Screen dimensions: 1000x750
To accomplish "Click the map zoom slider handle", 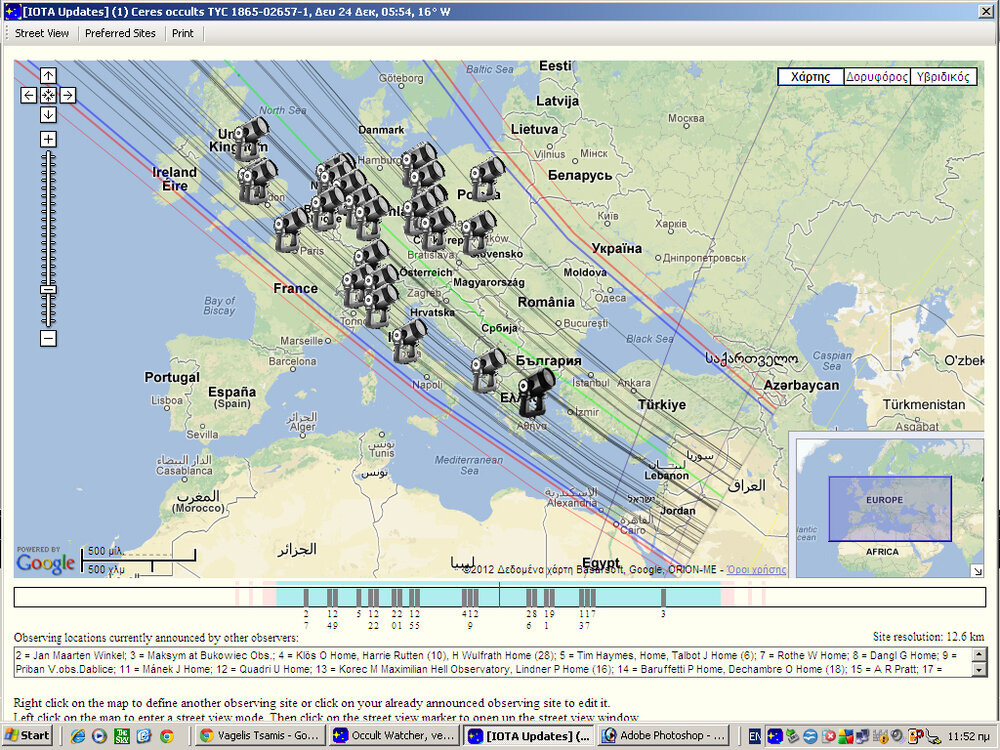I will pos(47,289).
